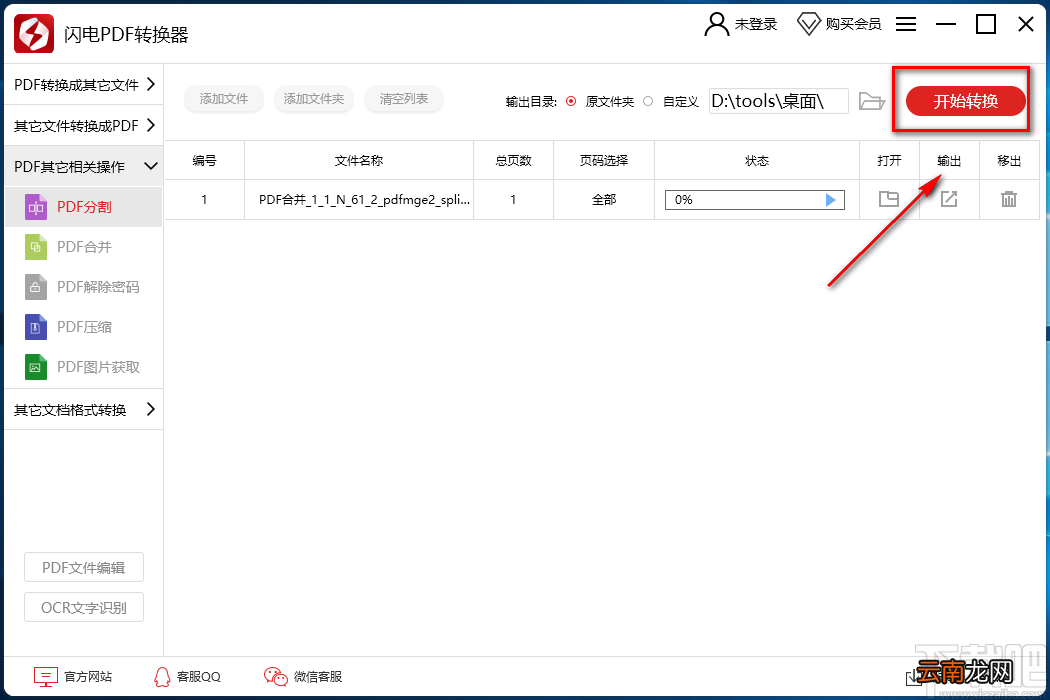Viewport: 1050px width, 700px height.
Task: Expand 其它文件转换成PDF section
Action: pyautogui.click(x=84, y=125)
